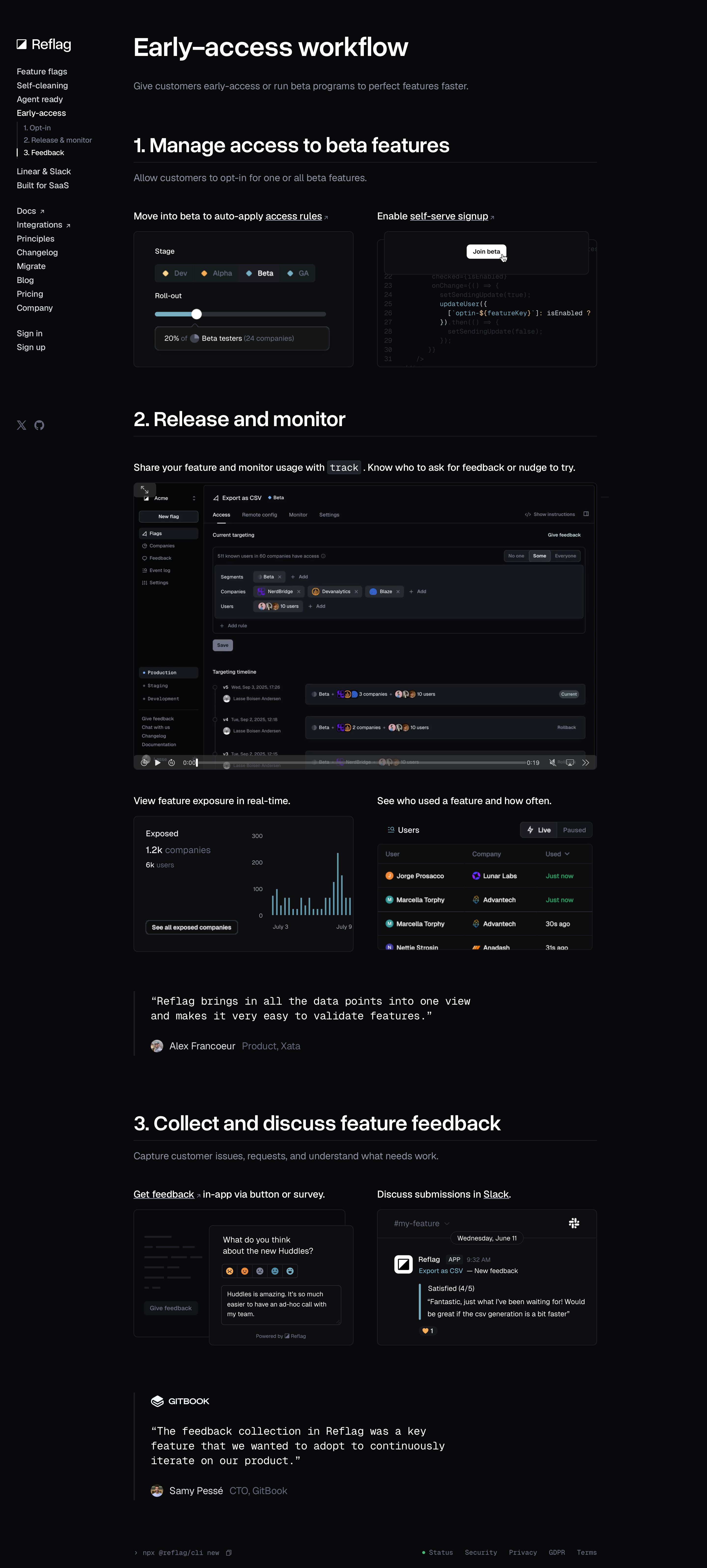Viewport: 707px width, 1568px height.
Task: Select the dissatisfied orange emoji rating
Action: pos(245,1271)
